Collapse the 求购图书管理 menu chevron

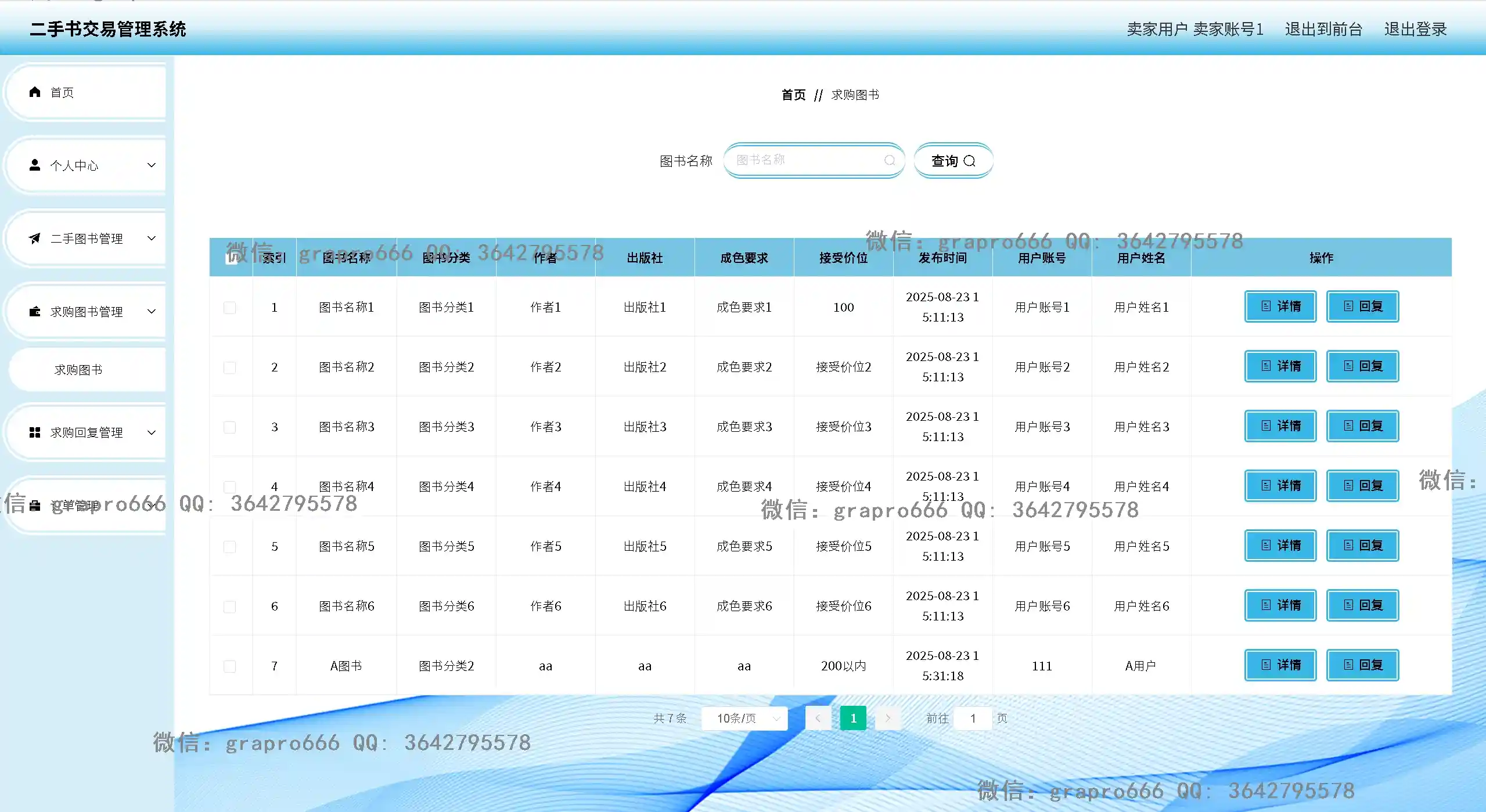pos(152,312)
